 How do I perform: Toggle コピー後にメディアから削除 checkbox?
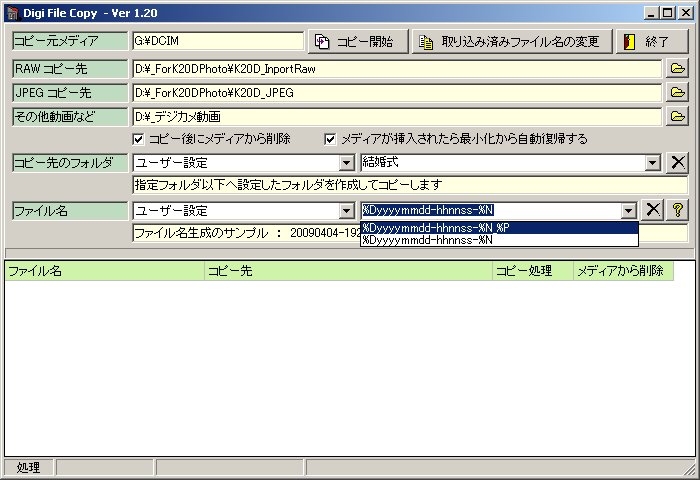coord(138,139)
